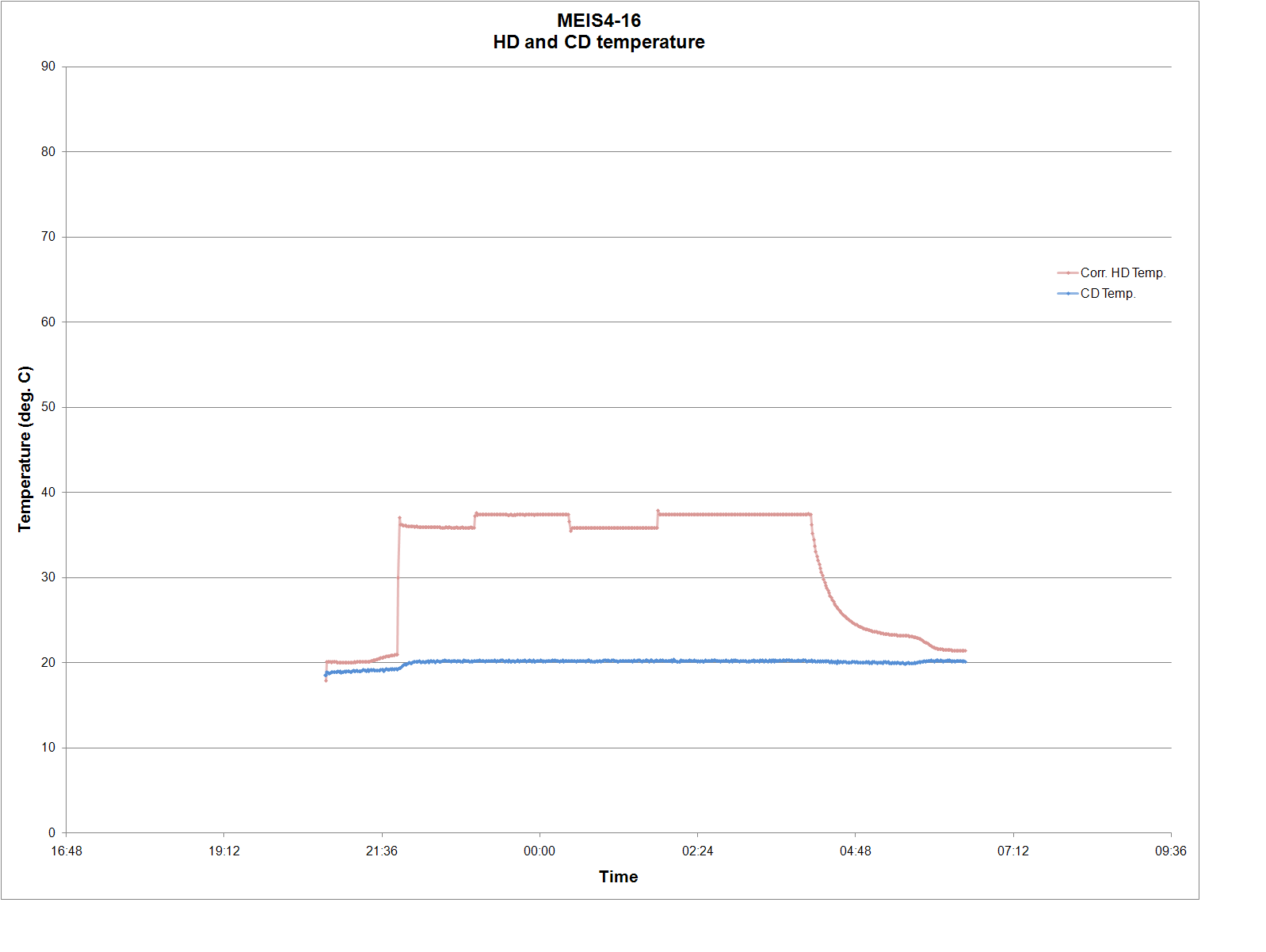Select the "Corr. HD Temp." legend label
Viewport: 1266px width, 952px height.
pos(1123,273)
